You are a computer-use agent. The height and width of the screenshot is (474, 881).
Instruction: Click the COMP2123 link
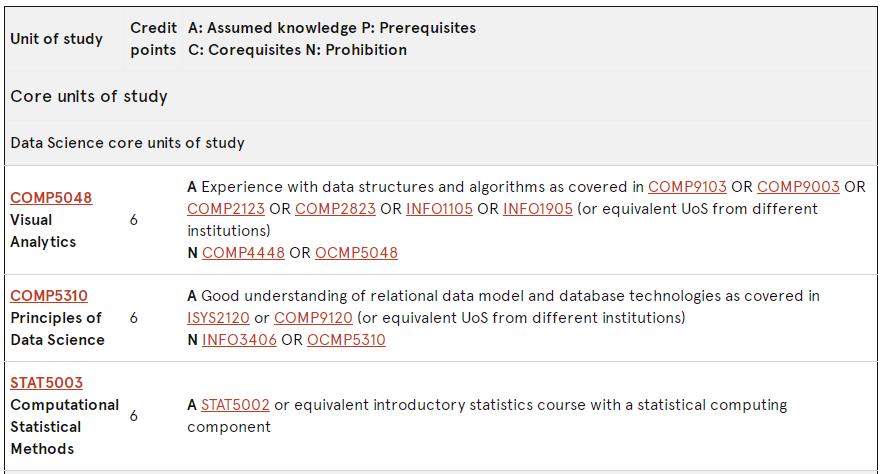(226, 208)
